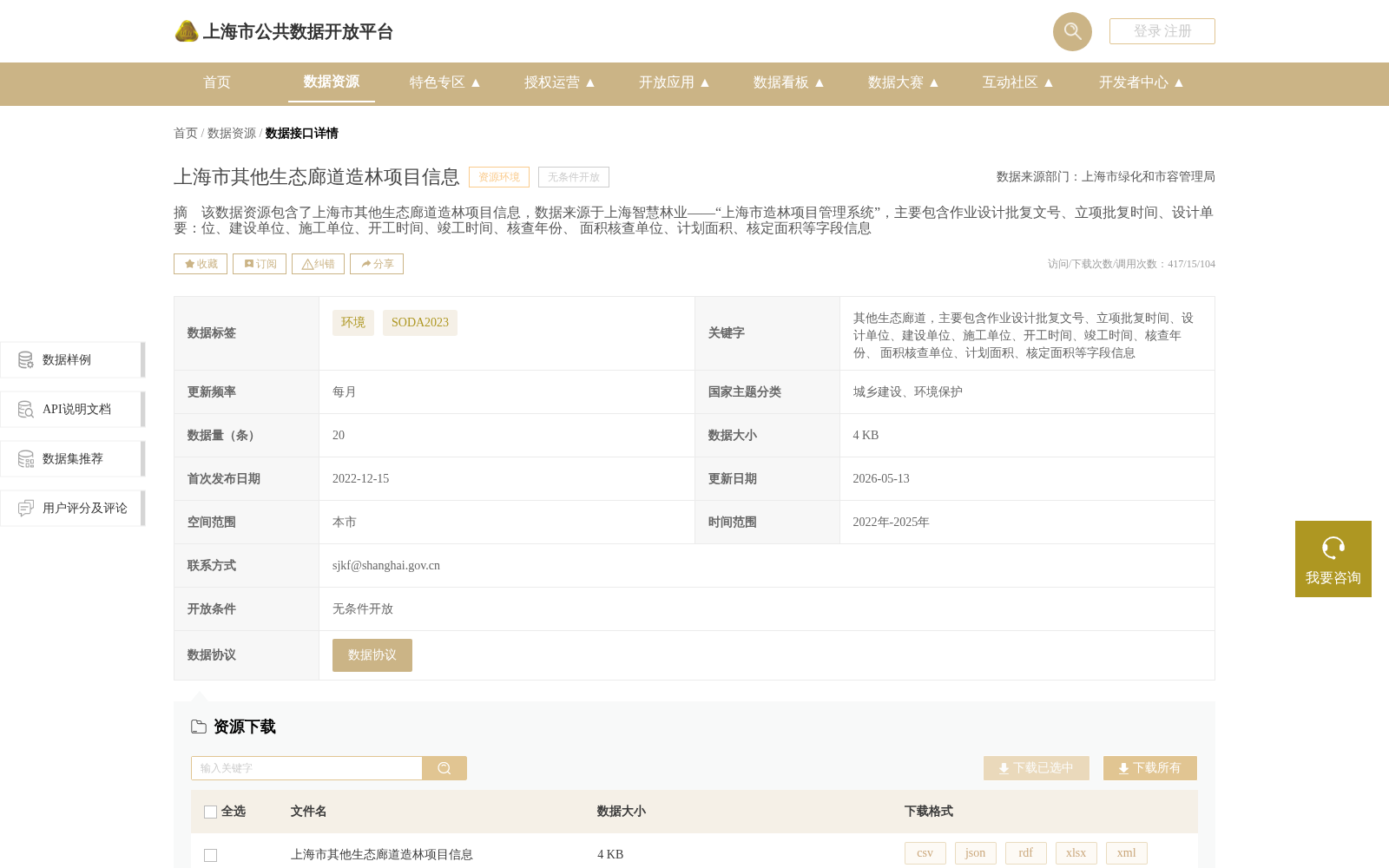The height and width of the screenshot is (868, 1389).
Task: Open 用户评分及评论 in the side panel
Action: 72,508
